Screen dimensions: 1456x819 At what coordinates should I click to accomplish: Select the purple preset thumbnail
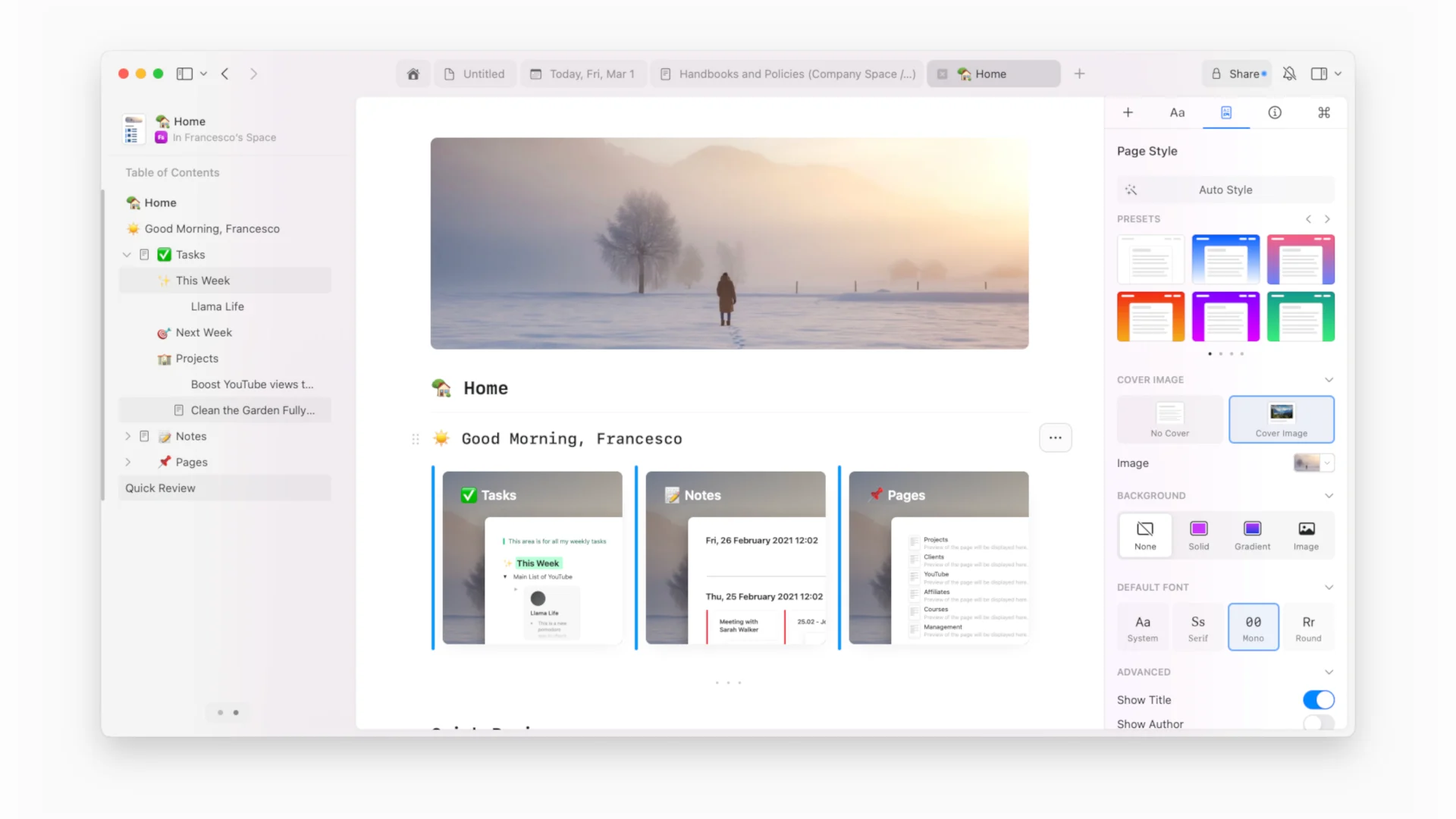point(1225,316)
